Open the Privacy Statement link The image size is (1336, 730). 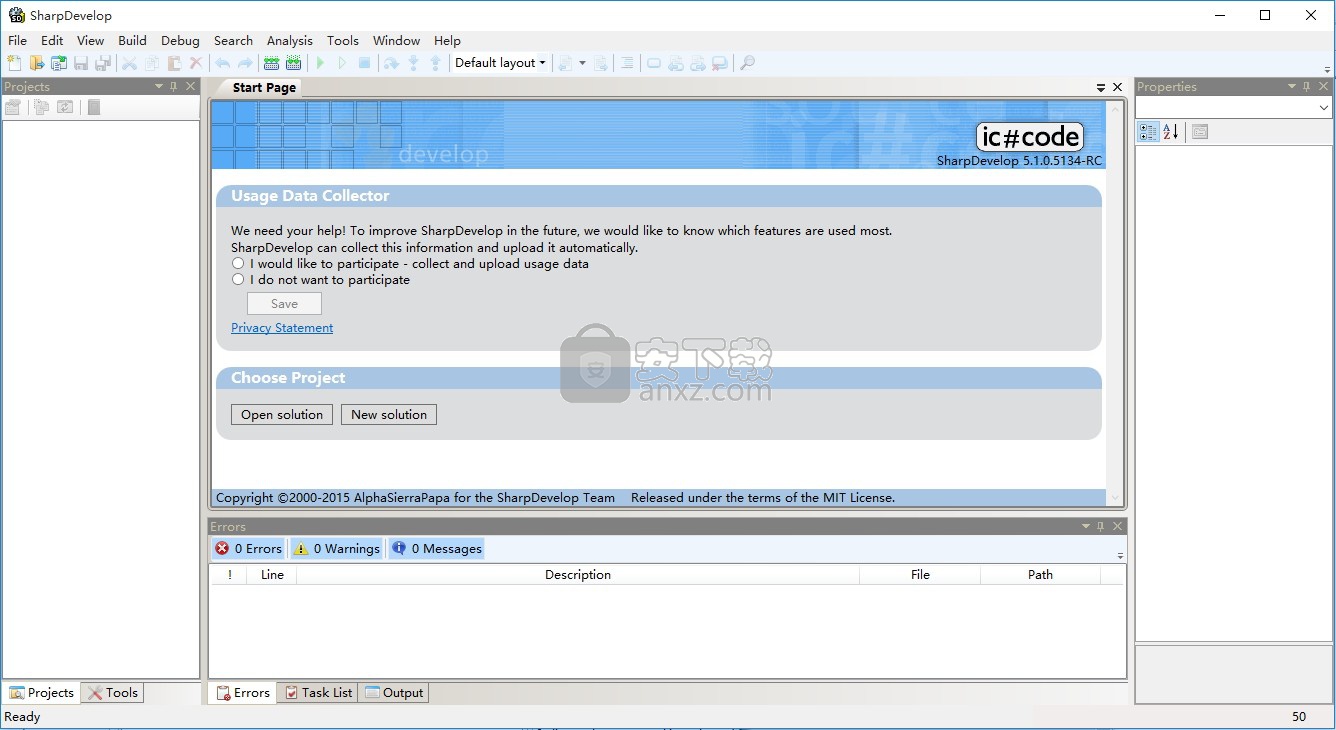coord(282,328)
